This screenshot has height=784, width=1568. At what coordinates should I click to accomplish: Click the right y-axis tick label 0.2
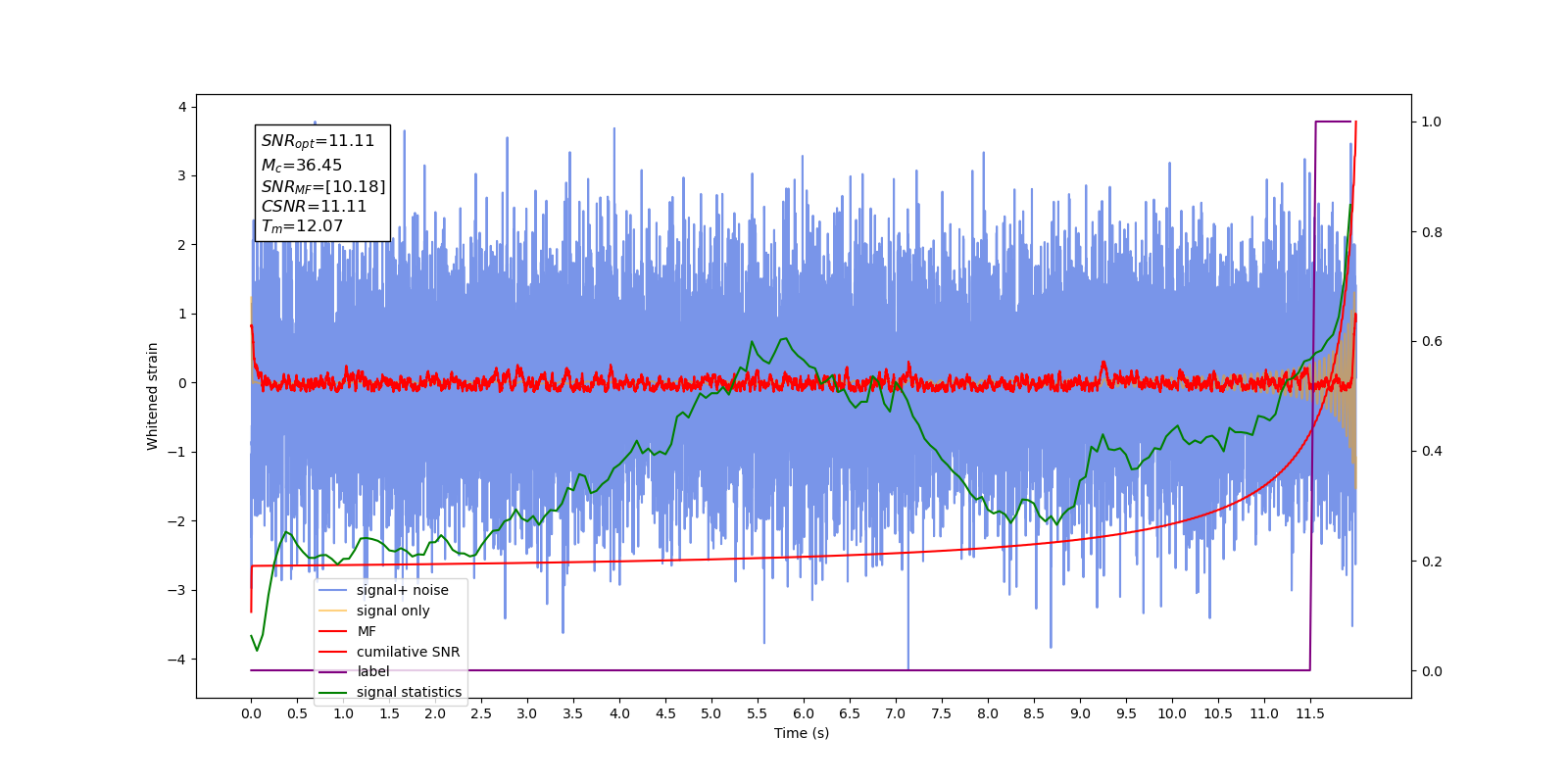1432,562
